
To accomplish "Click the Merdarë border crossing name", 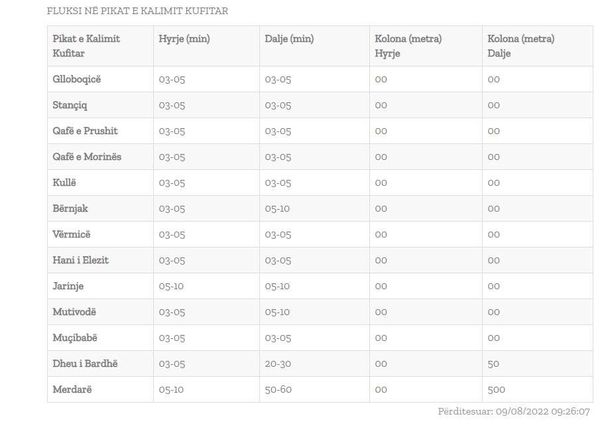I will pos(72,389).
